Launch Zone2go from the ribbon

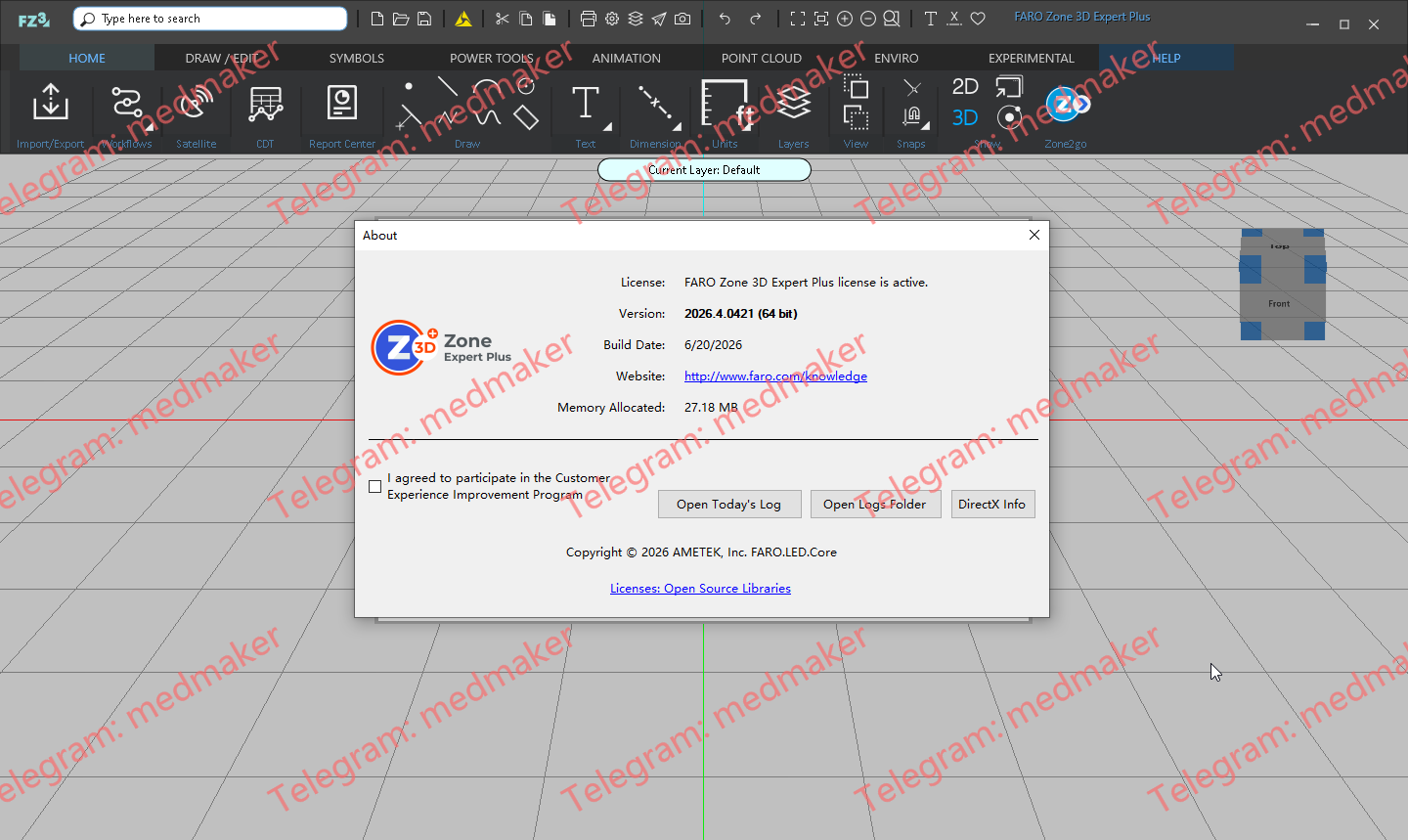click(x=1066, y=103)
